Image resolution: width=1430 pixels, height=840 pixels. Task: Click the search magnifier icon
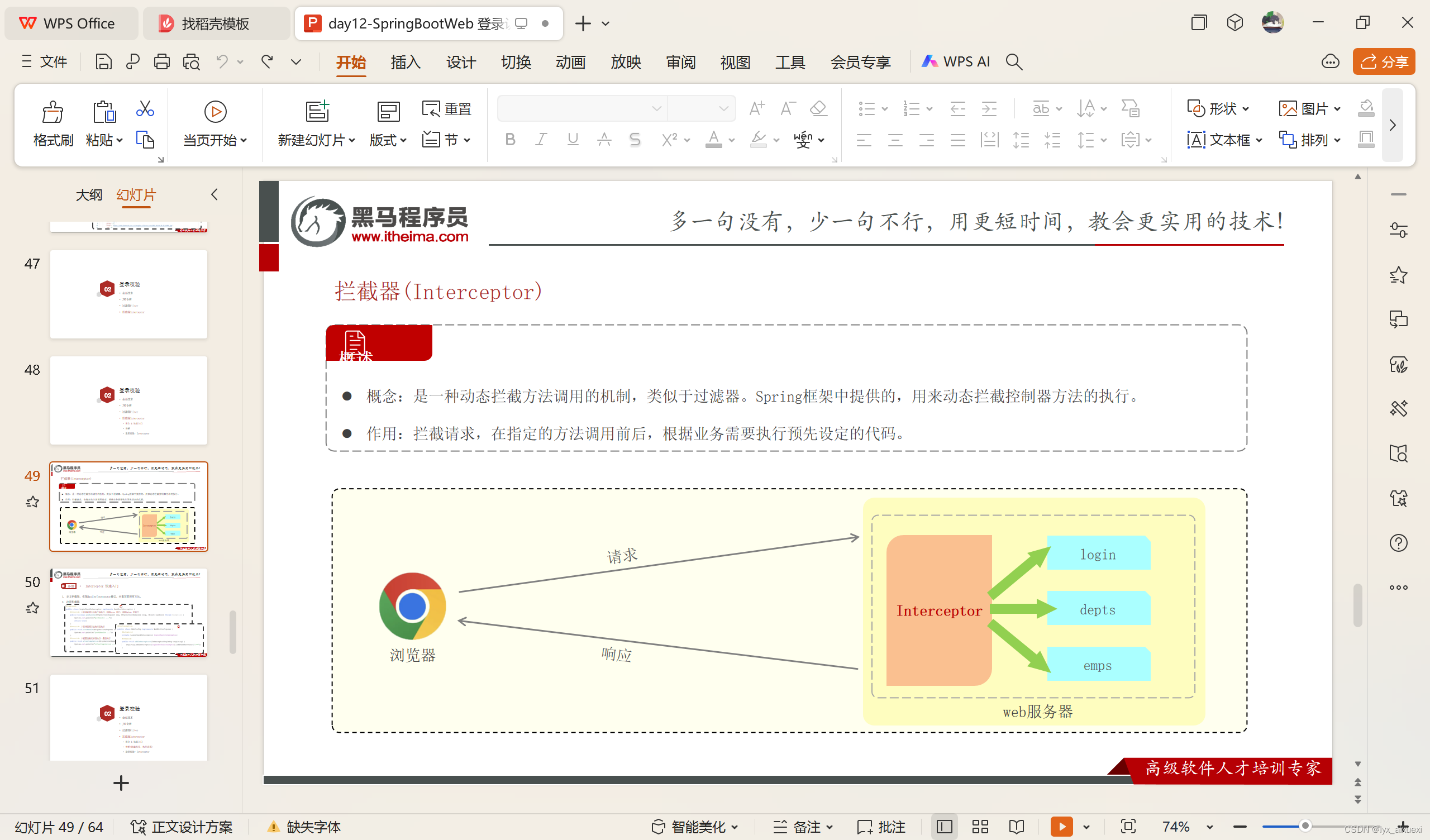[x=1013, y=61]
